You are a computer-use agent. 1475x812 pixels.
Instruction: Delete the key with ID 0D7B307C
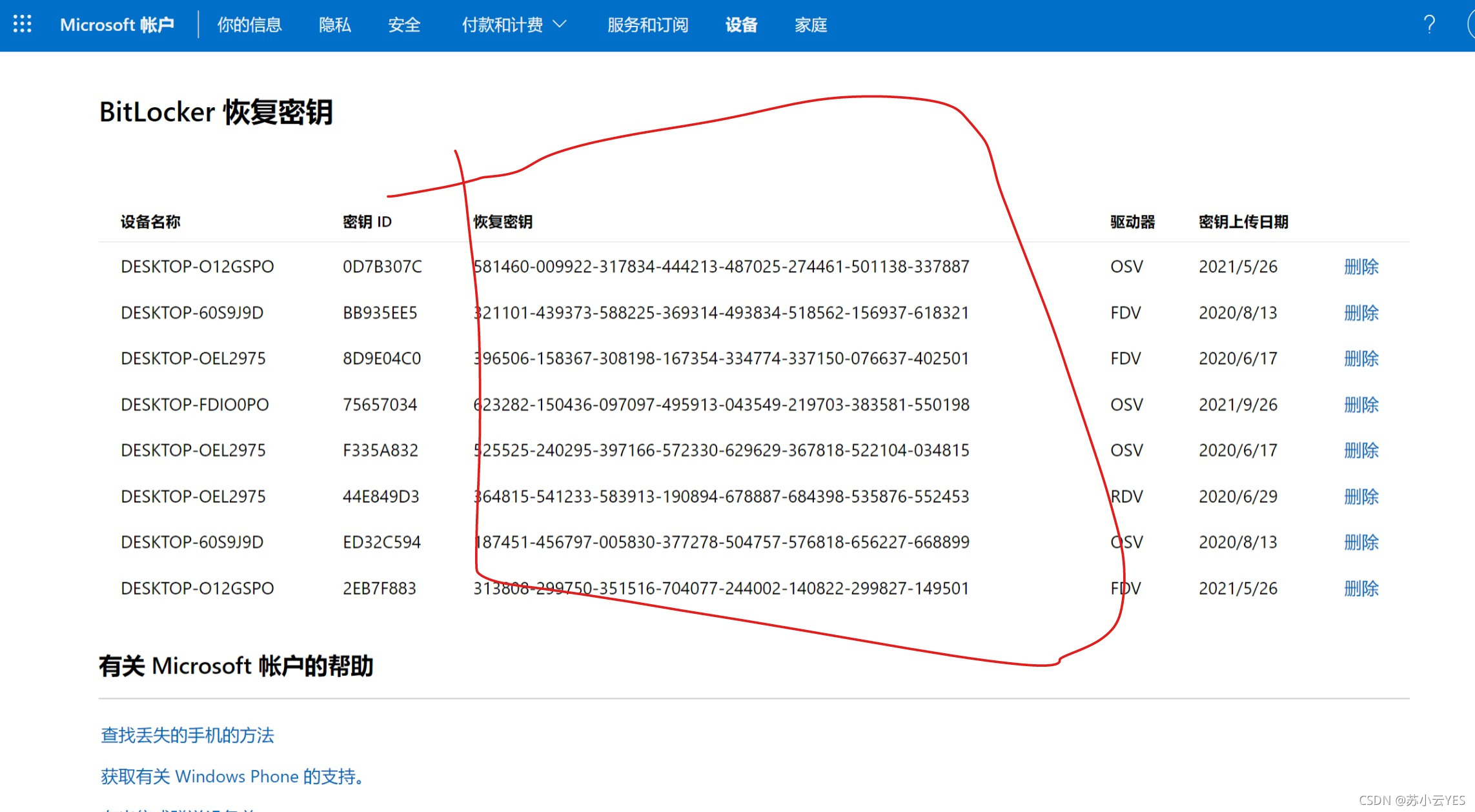pos(1361,267)
